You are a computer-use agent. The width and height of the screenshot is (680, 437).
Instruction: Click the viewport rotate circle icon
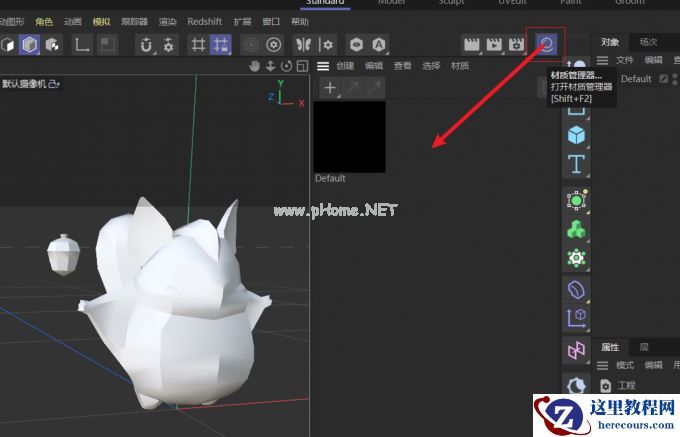286,66
